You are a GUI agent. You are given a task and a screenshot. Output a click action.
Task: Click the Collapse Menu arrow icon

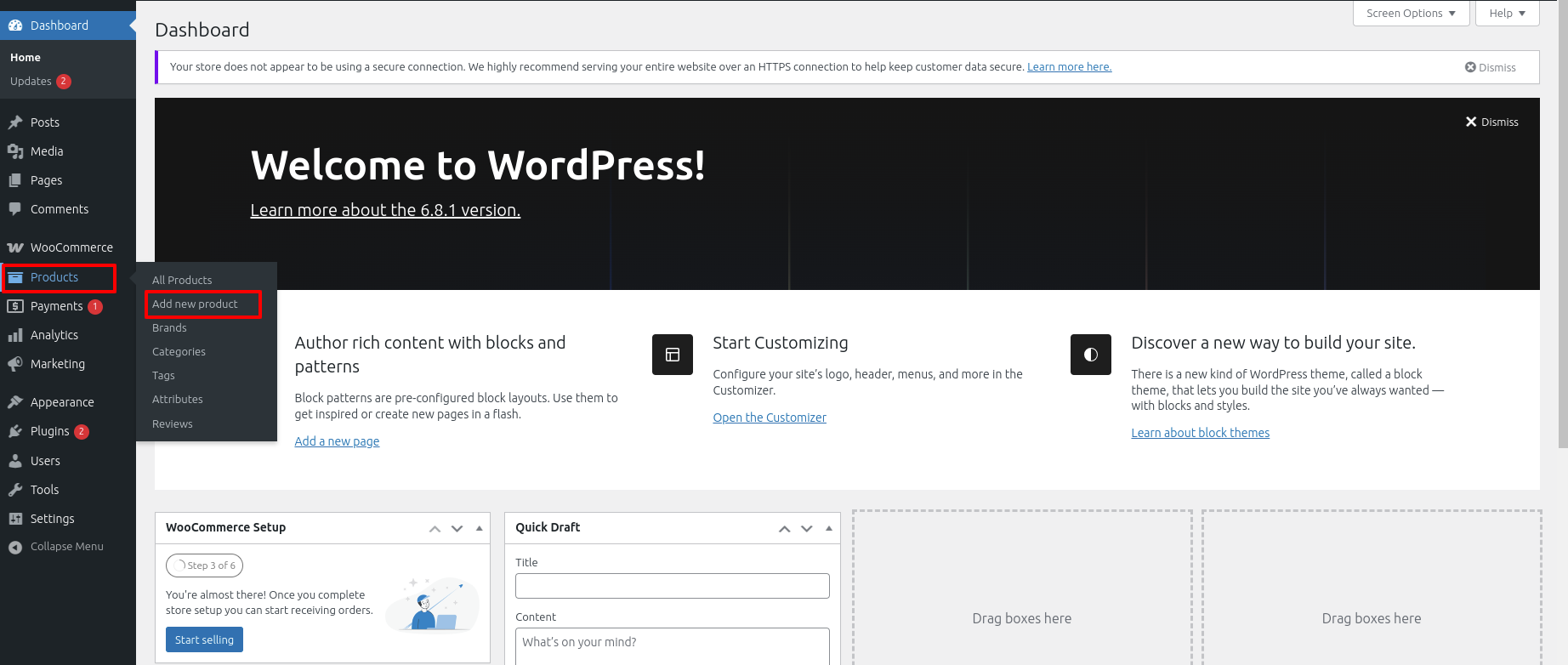(15, 547)
